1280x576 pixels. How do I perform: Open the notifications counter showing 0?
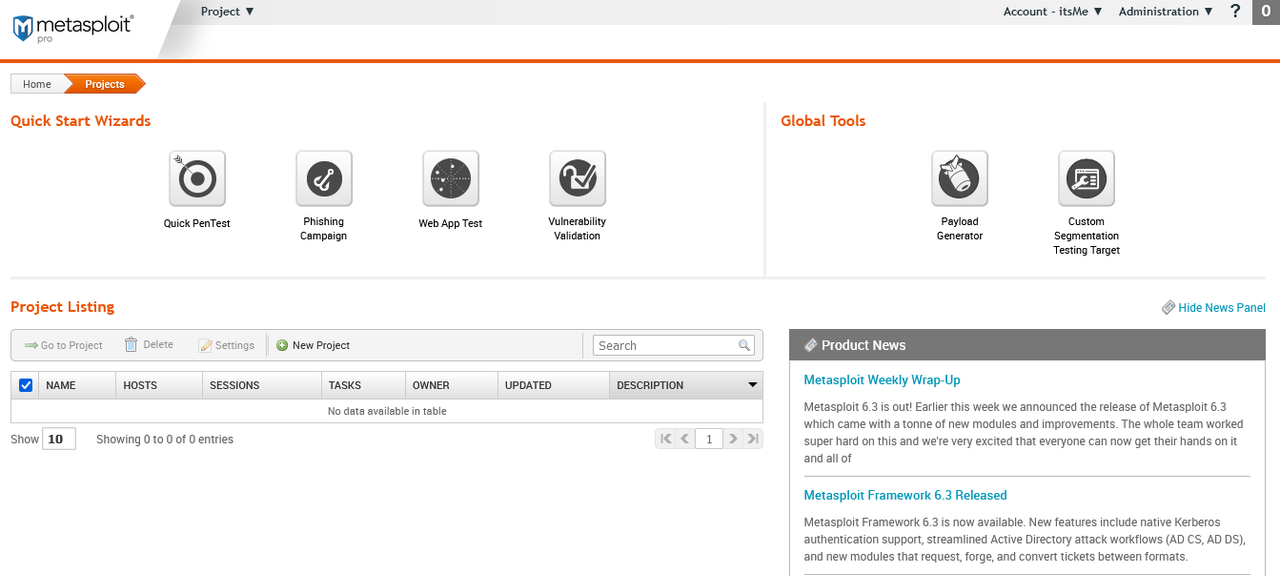1266,12
